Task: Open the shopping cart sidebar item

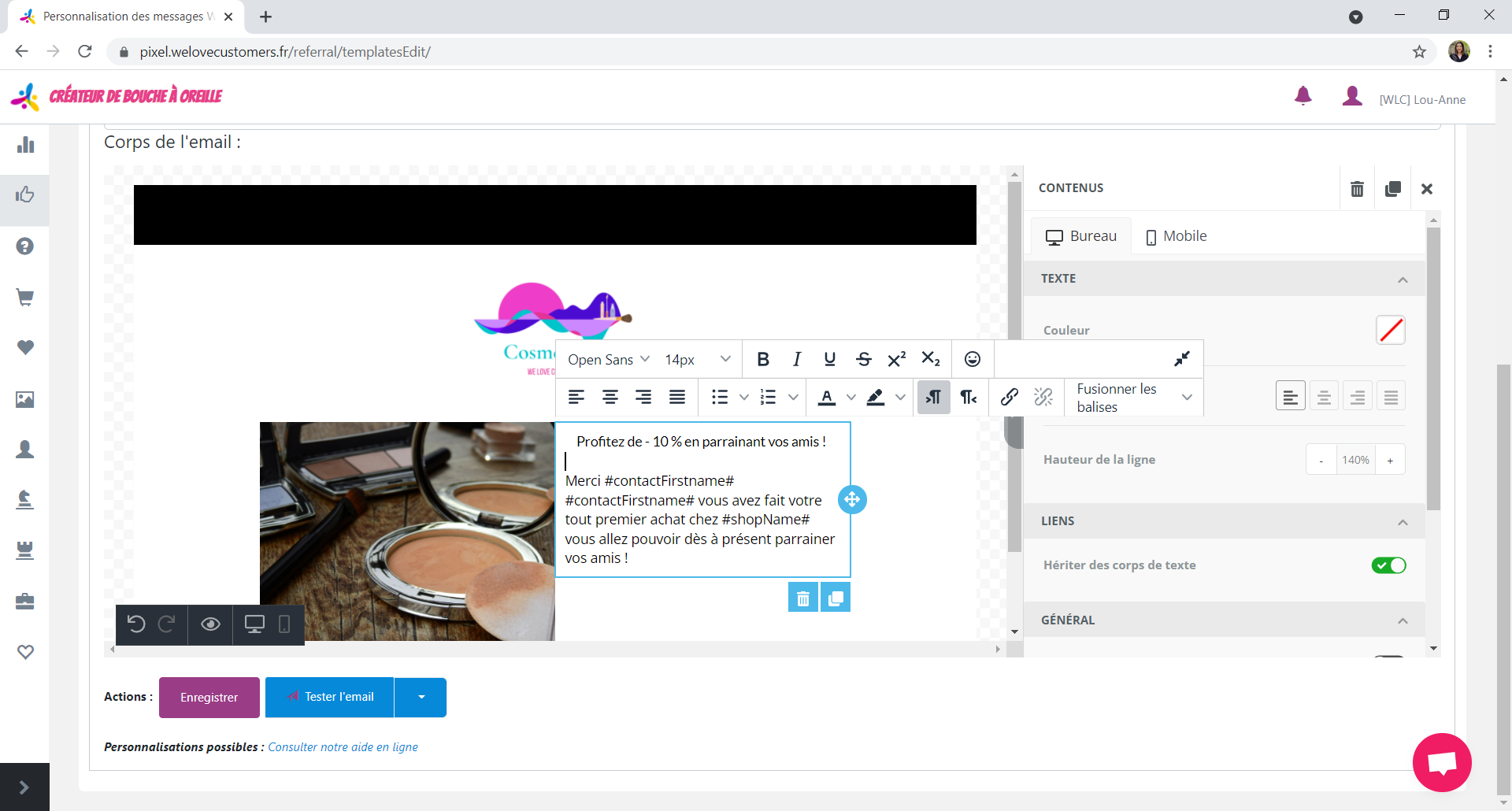Action: (x=25, y=297)
